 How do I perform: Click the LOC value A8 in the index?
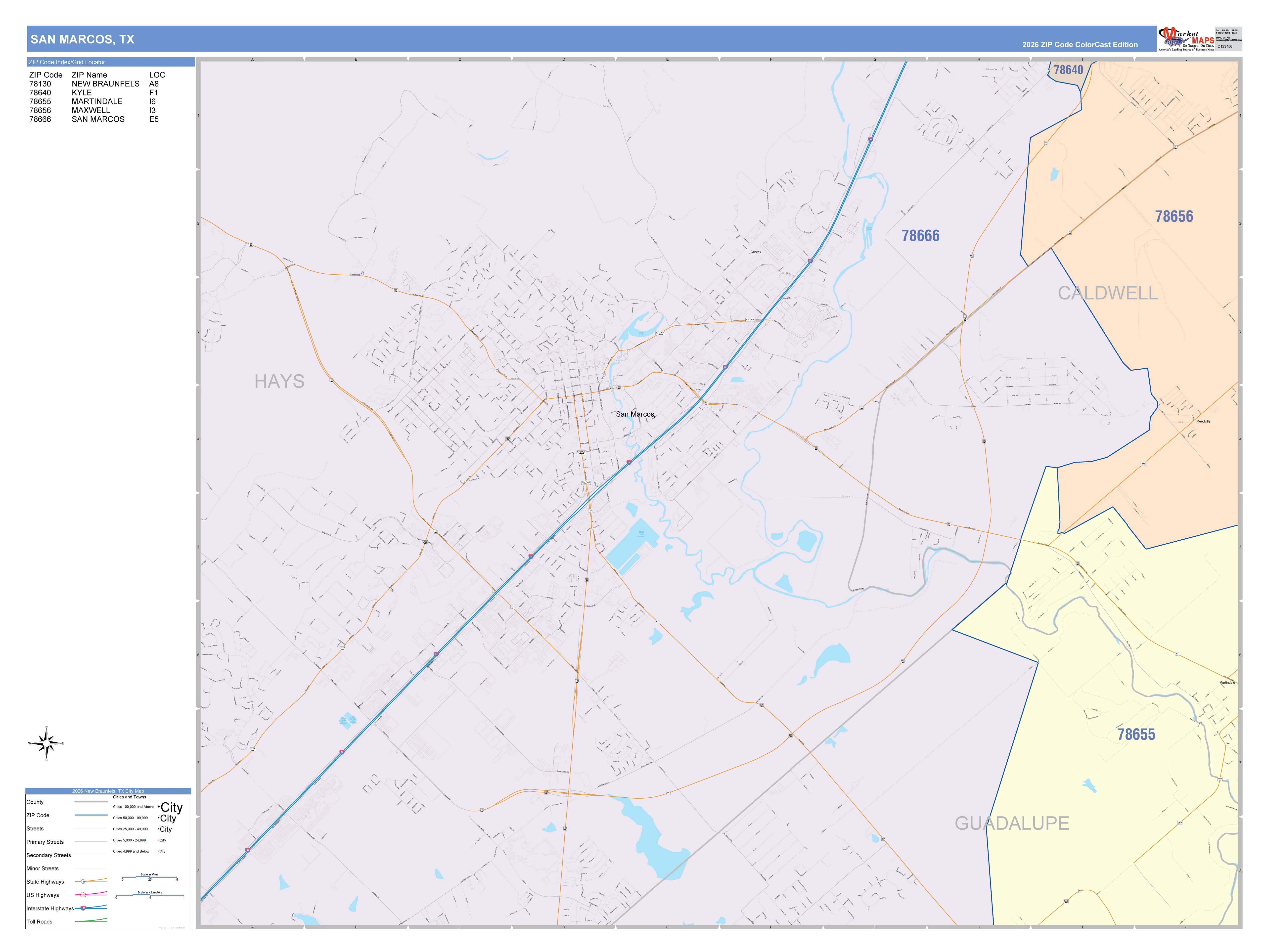pyautogui.click(x=154, y=84)
